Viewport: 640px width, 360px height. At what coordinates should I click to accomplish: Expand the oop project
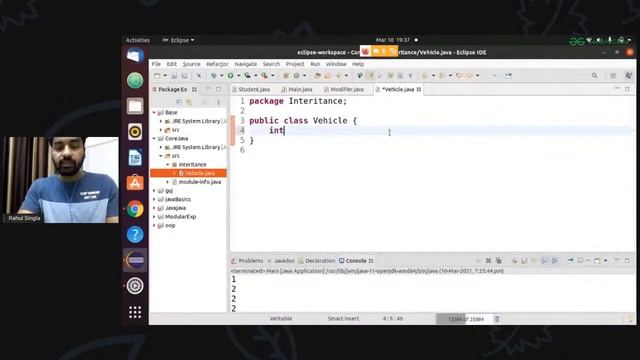point(154,225)
